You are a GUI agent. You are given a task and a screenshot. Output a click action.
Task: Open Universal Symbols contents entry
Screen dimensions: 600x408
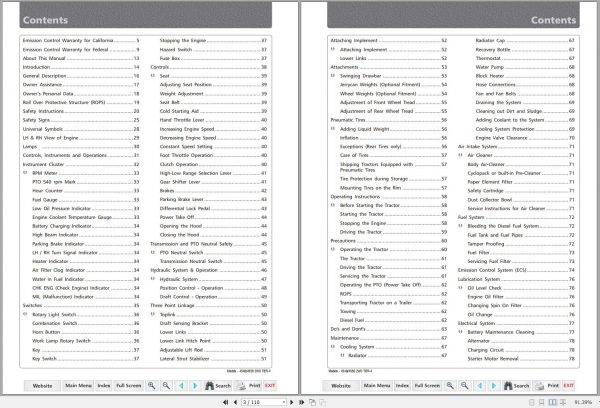click(x=81, y=129)
